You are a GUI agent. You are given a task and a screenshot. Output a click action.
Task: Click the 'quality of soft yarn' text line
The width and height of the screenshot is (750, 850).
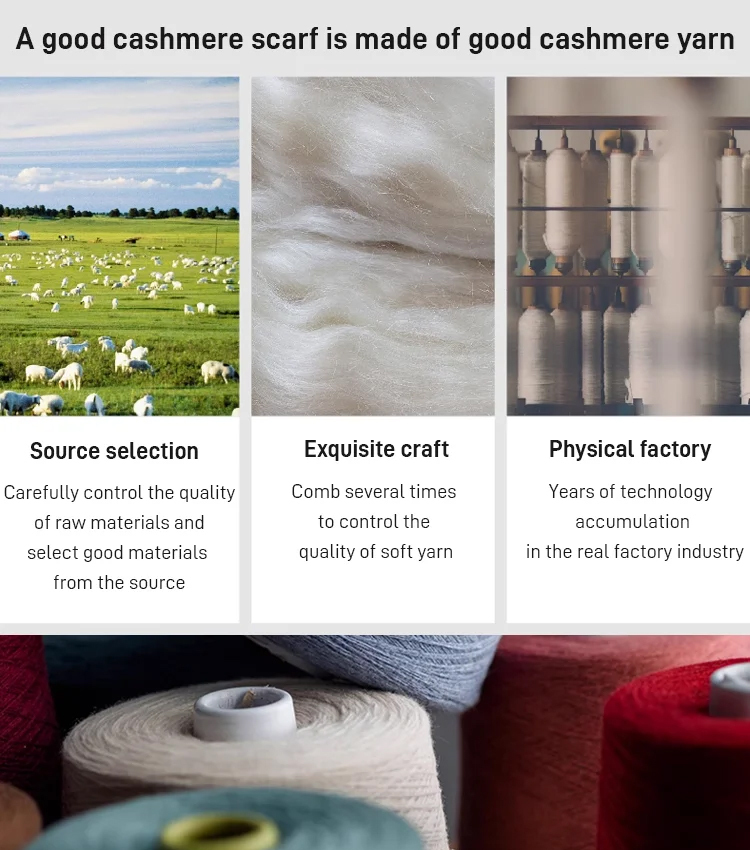pos(376,552)
